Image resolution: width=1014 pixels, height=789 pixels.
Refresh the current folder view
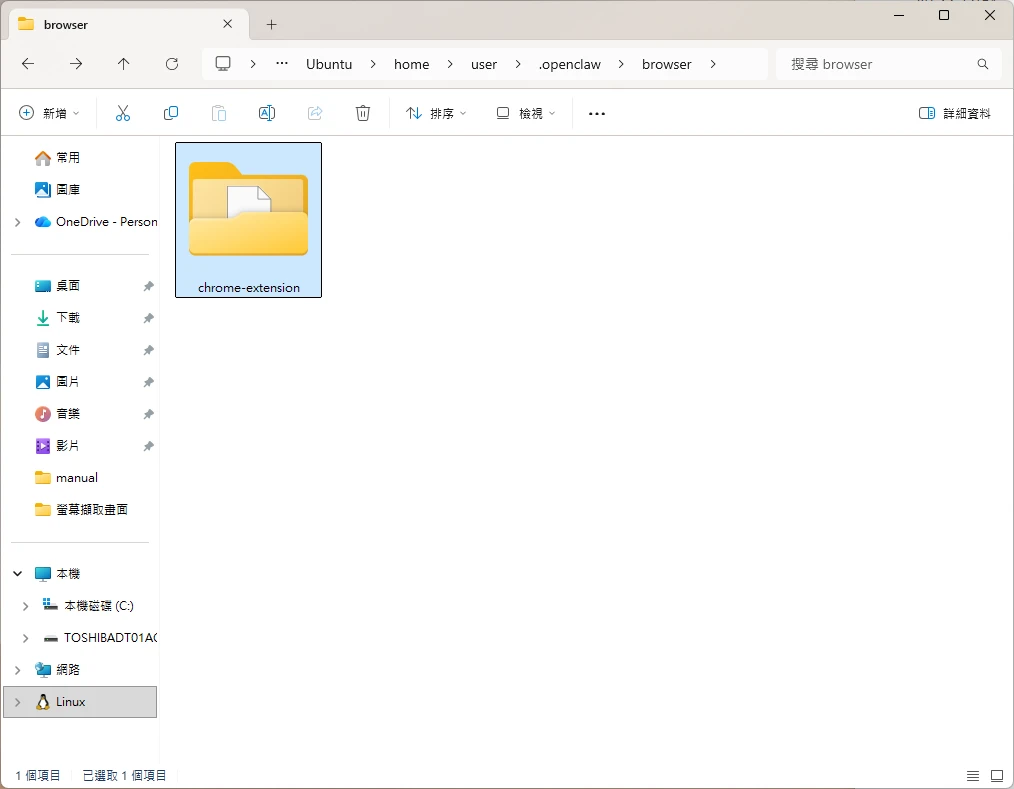172,64
